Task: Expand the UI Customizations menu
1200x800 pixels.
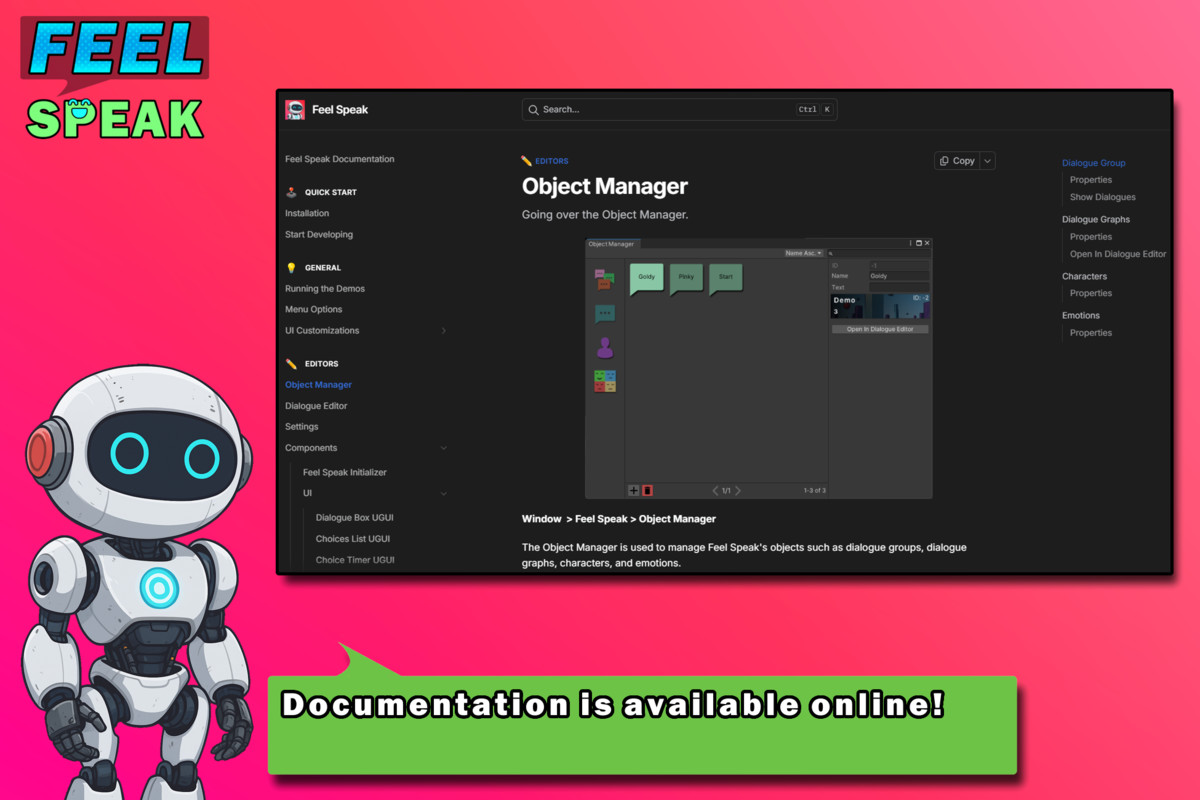Action: (x=444, y=330)
